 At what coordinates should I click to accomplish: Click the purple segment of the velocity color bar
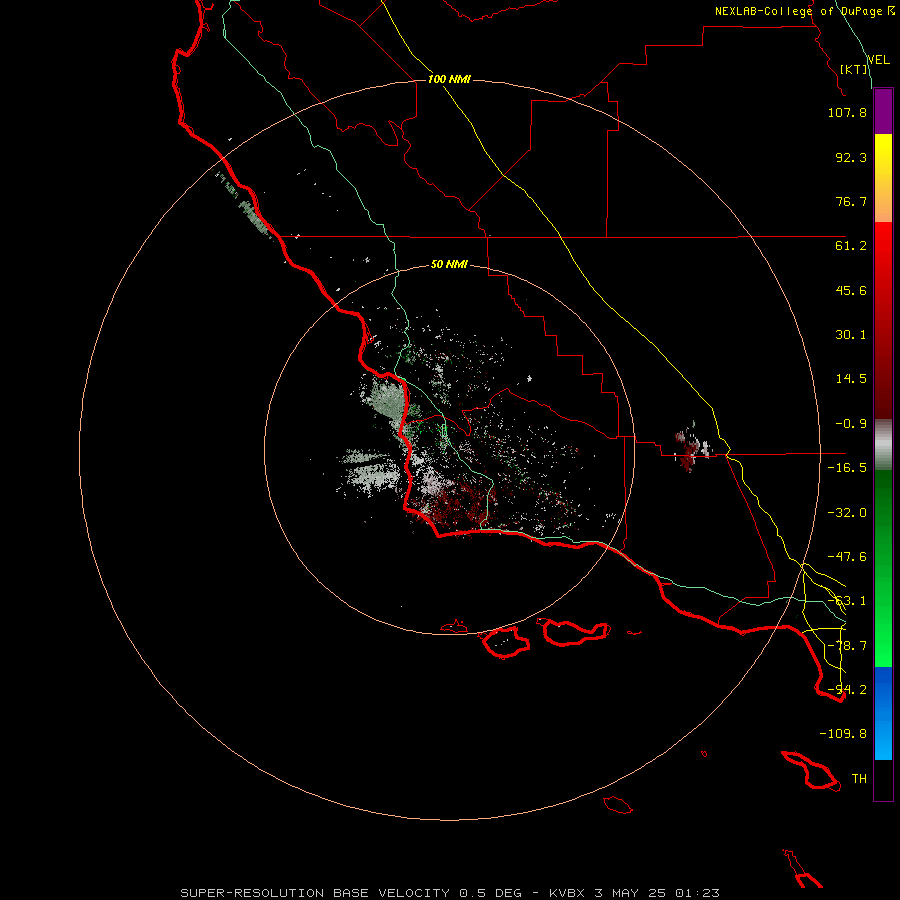(883, 111)
